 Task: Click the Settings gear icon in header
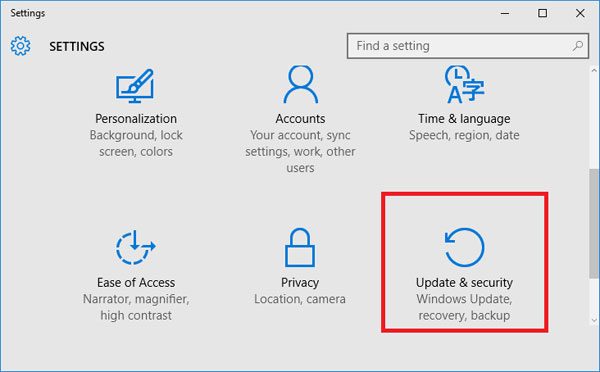tap(20, 46)
